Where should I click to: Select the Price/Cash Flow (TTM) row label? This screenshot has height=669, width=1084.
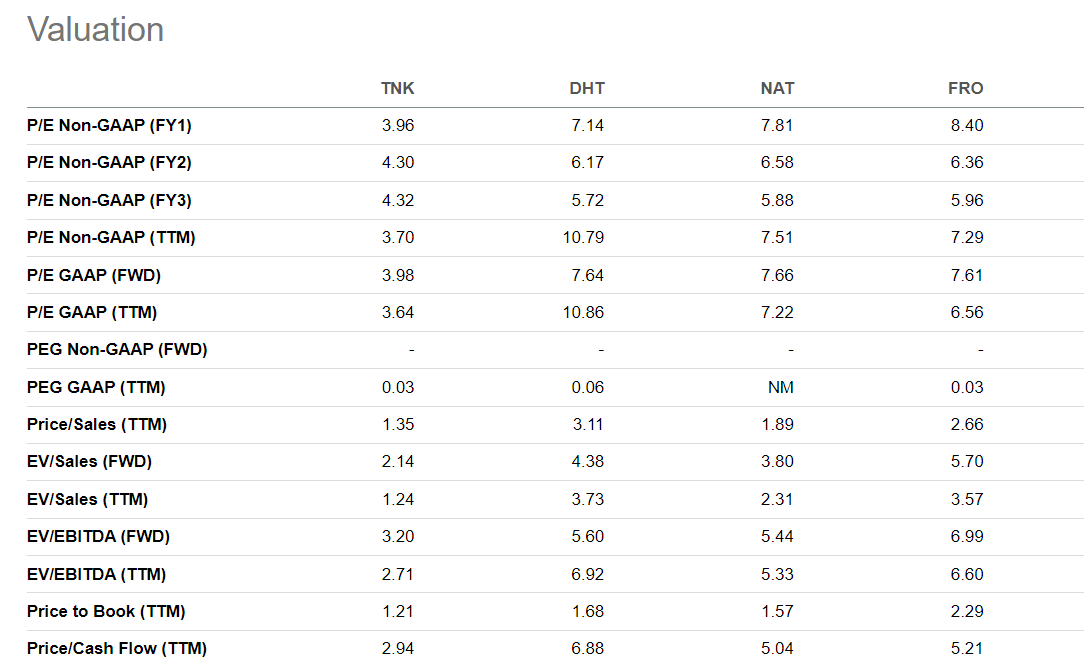coord(117,648)
